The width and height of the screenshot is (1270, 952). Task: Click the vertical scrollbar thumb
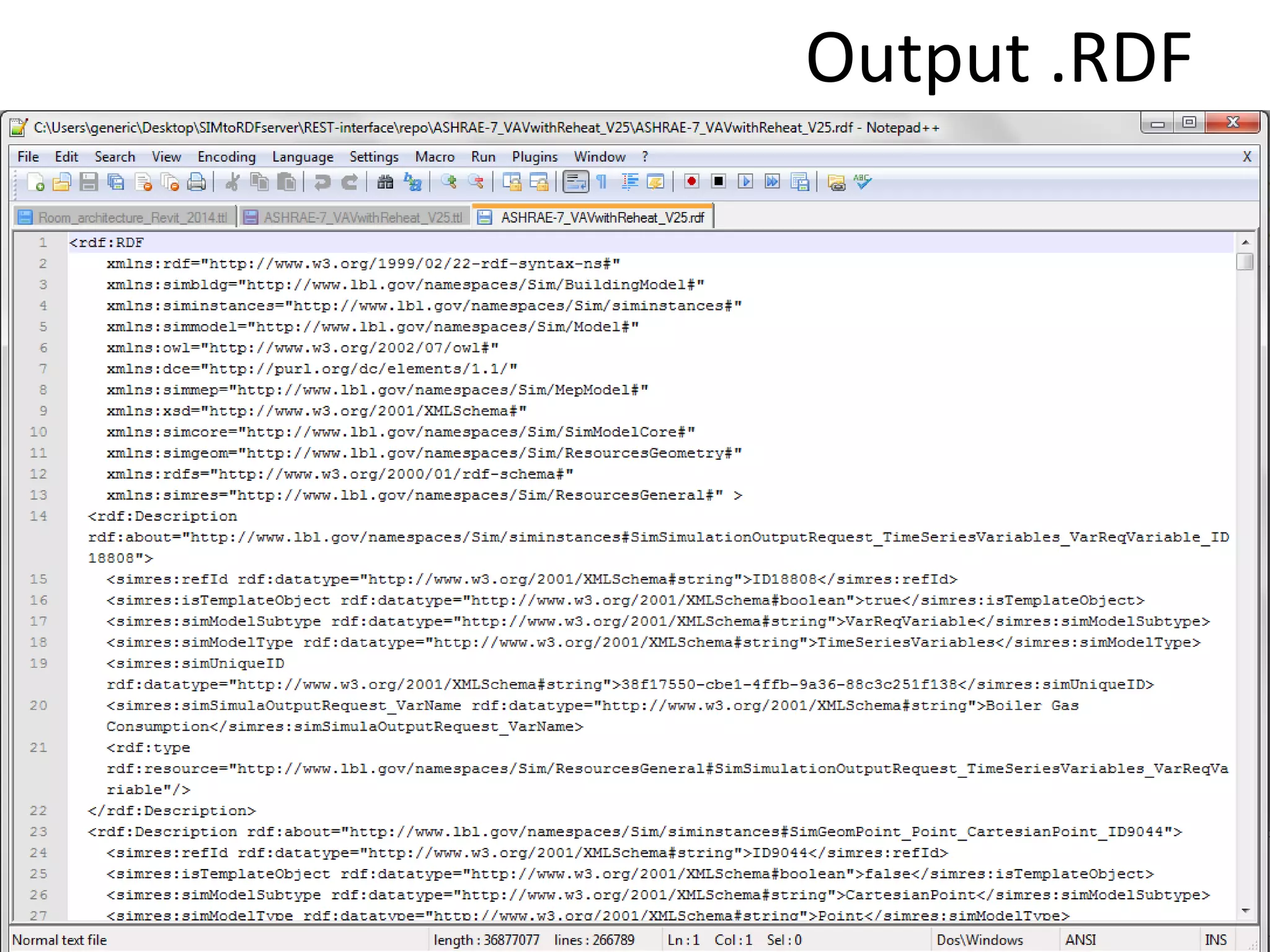click(x=1245, y=262)
